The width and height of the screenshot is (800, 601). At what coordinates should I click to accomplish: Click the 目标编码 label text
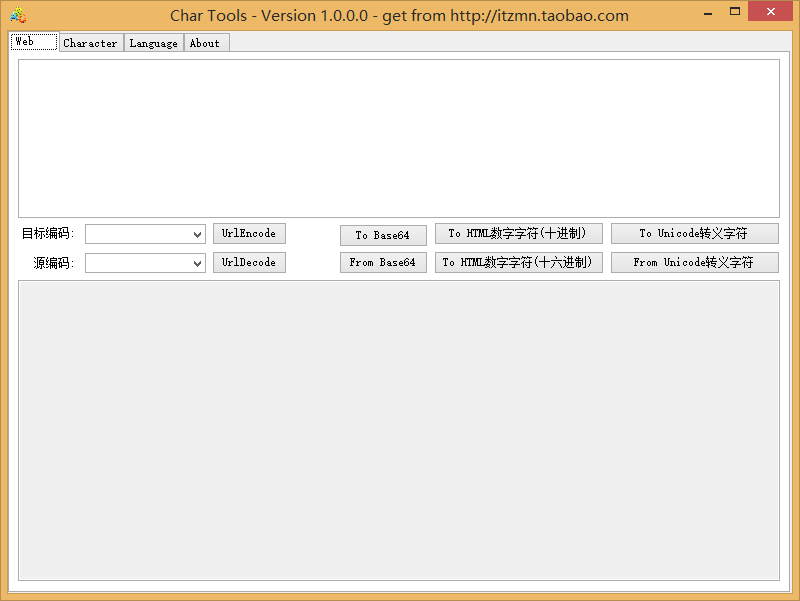[47, 234]
